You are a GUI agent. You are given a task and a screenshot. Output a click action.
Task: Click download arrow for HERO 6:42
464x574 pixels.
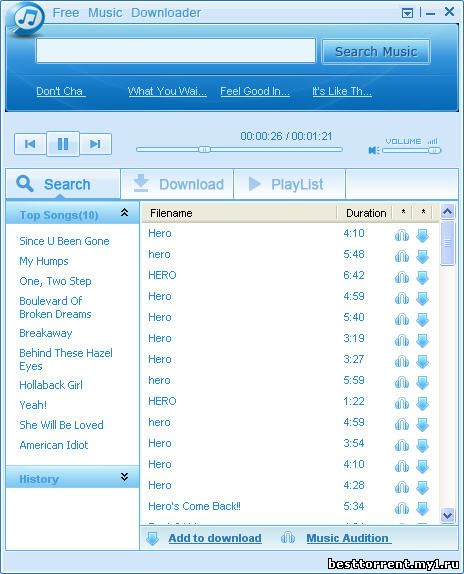click(422, 277)
